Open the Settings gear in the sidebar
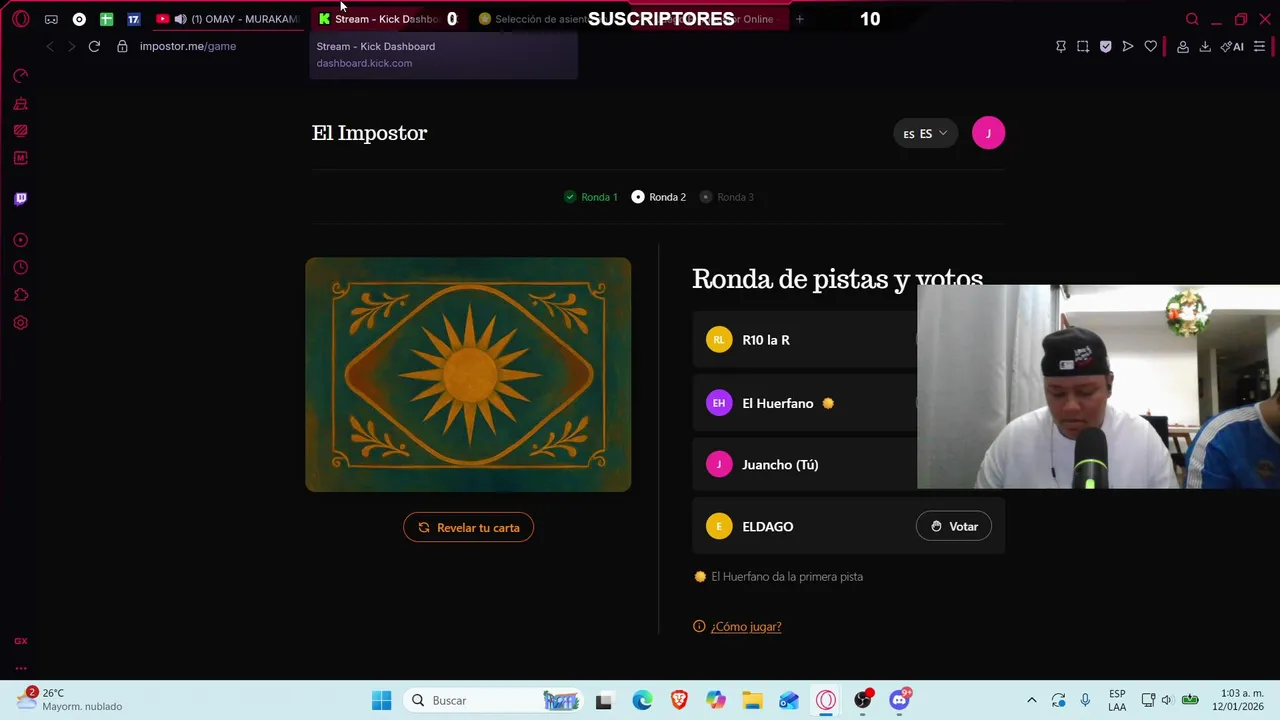This screenshot has width=1280, height=720. (x=20, y=323)
